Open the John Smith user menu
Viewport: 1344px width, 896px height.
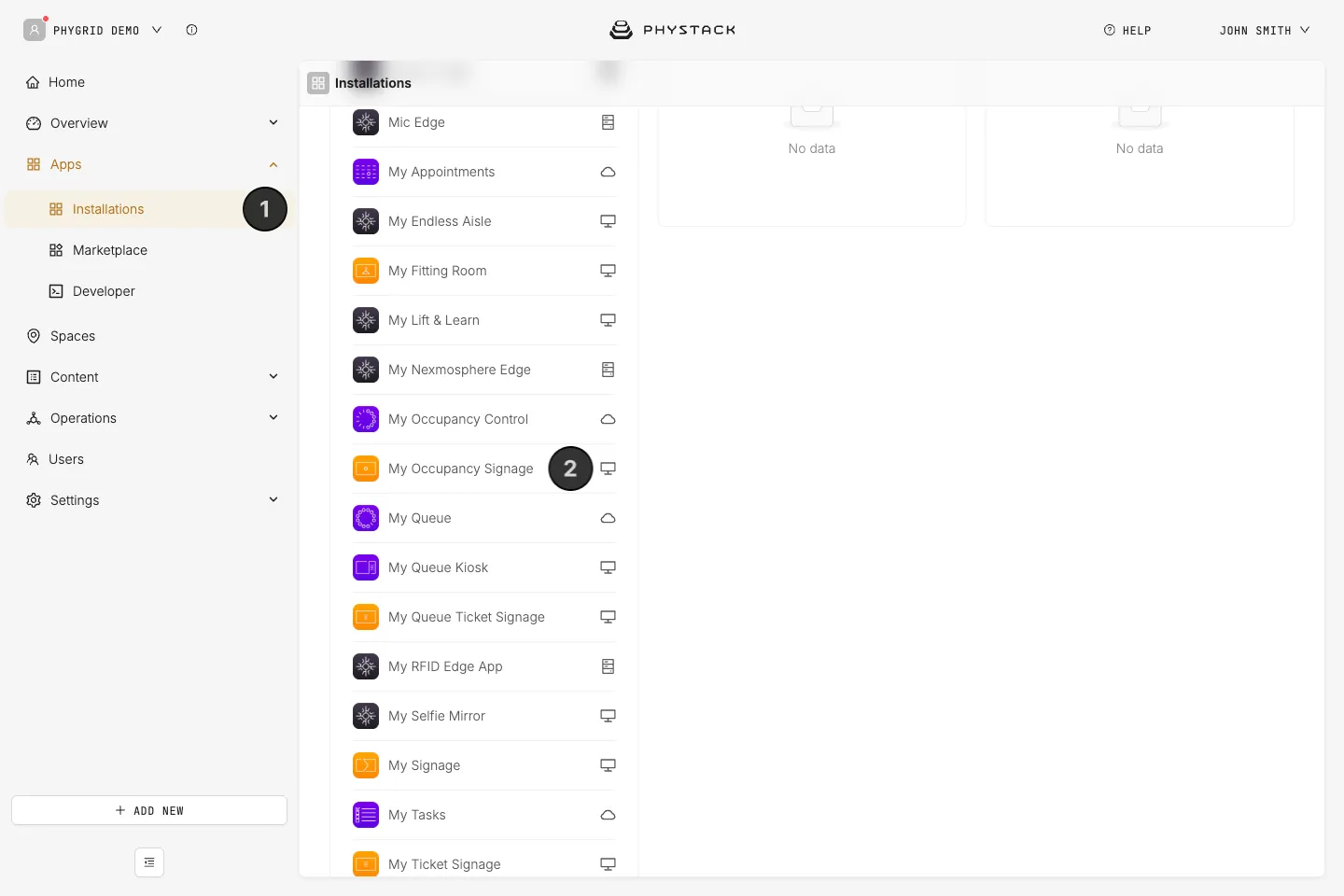tap(1265, 30)
